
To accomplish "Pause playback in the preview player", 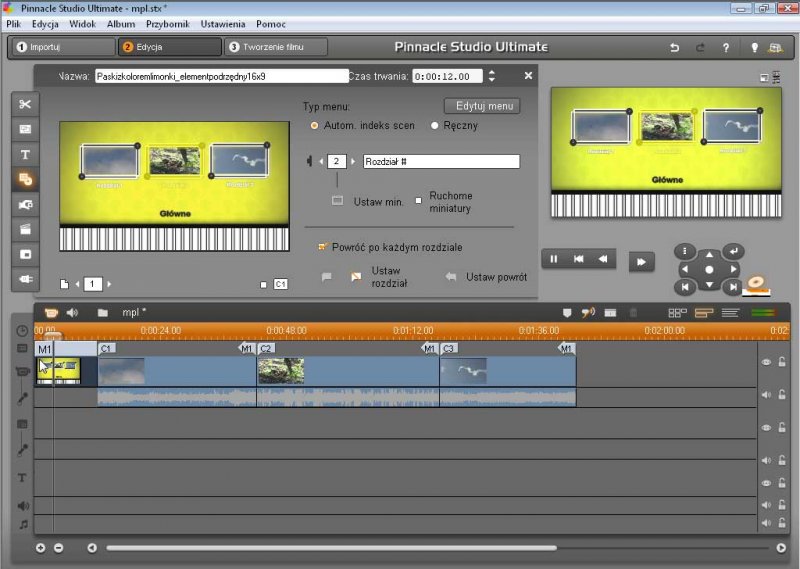I will tap(554, 259).
